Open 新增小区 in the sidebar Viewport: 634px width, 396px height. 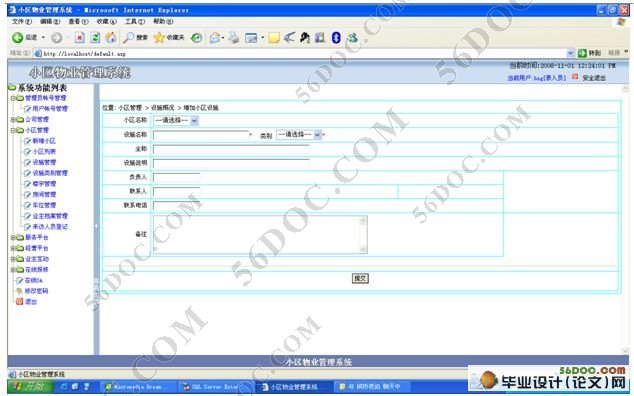[44, 141]
